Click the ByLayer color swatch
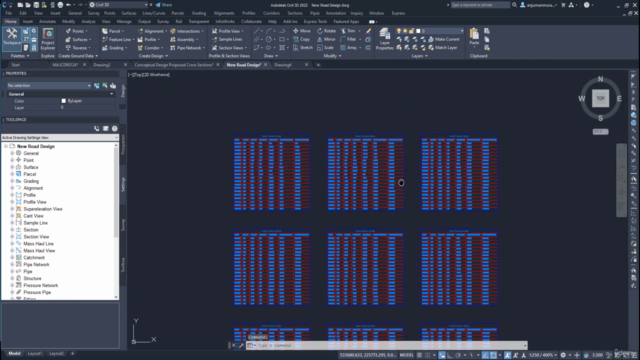Viewport: 640px width, 360px height. coord(64,101)
